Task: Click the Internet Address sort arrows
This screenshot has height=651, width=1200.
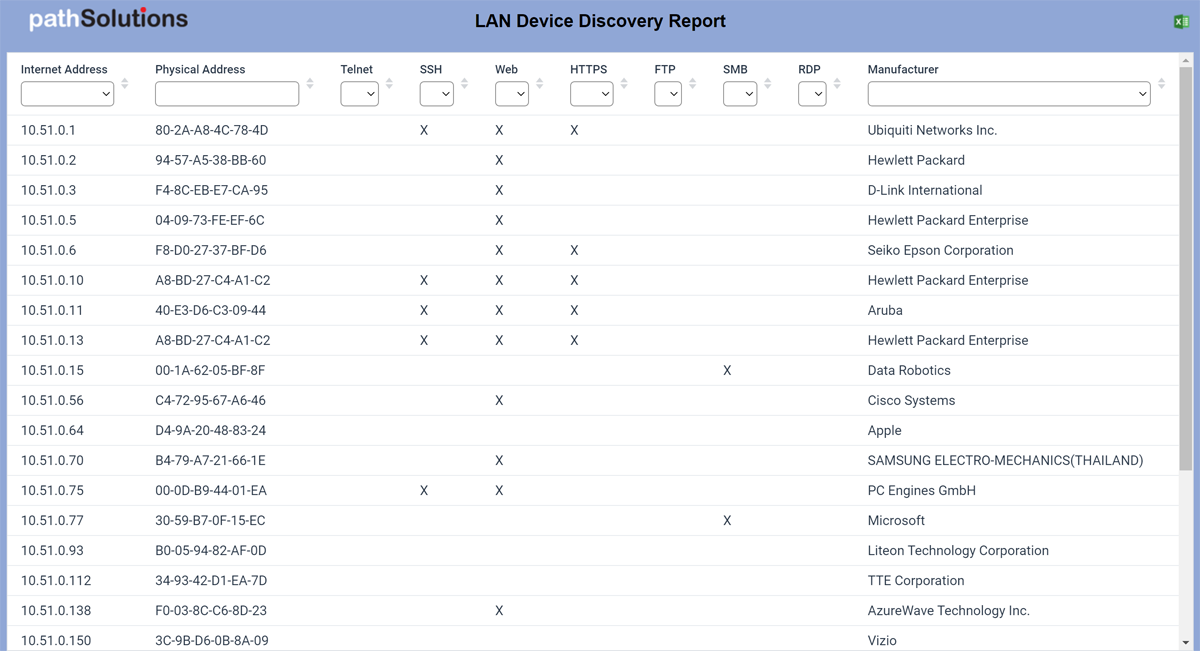Action: point(125,84)
